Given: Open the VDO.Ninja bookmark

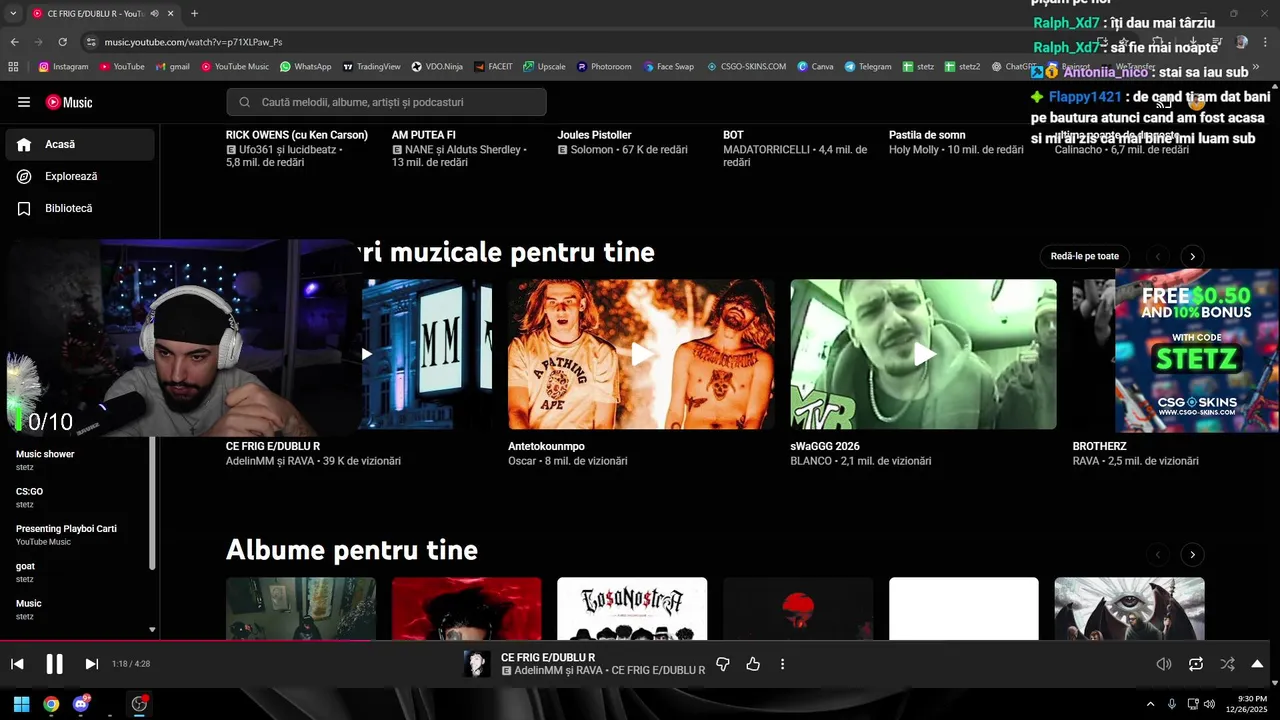Looking at the screenshot, I should pyautogui.click(x=437, y=67).
